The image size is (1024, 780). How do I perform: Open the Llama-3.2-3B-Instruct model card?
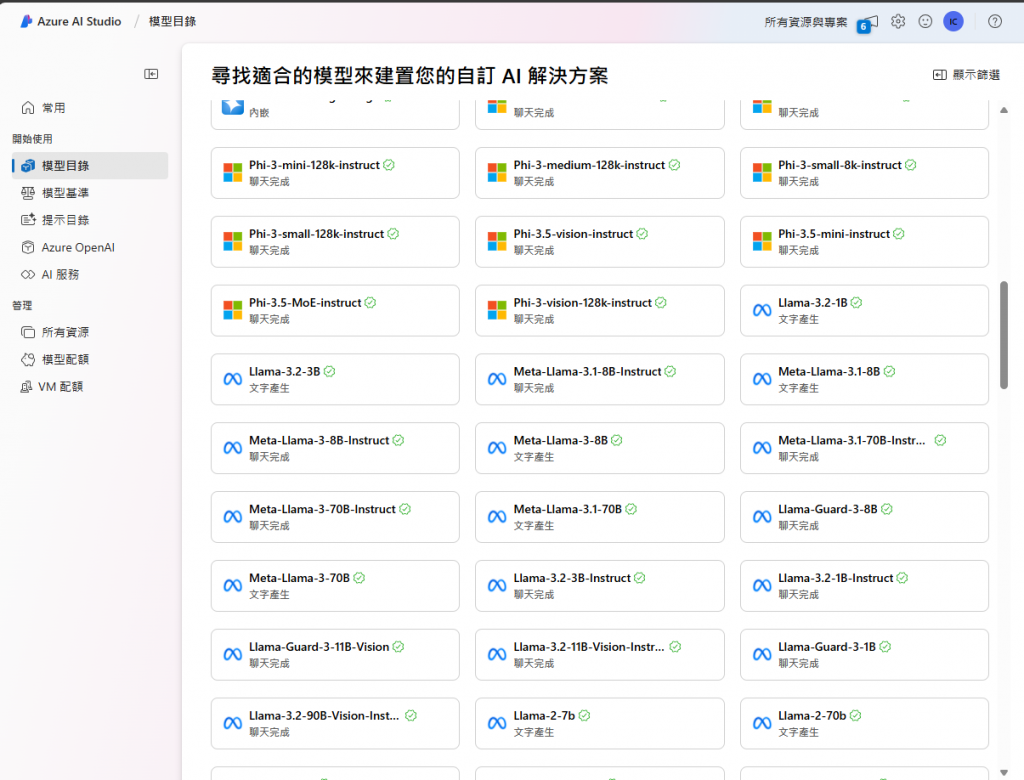click(x=600, y=586)
